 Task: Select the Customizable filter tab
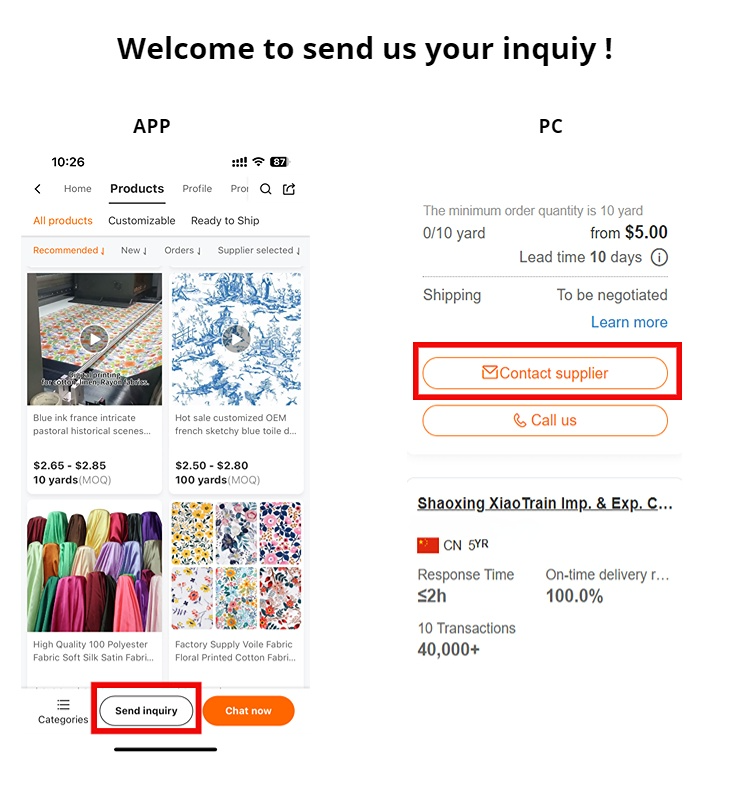point(141,221)
